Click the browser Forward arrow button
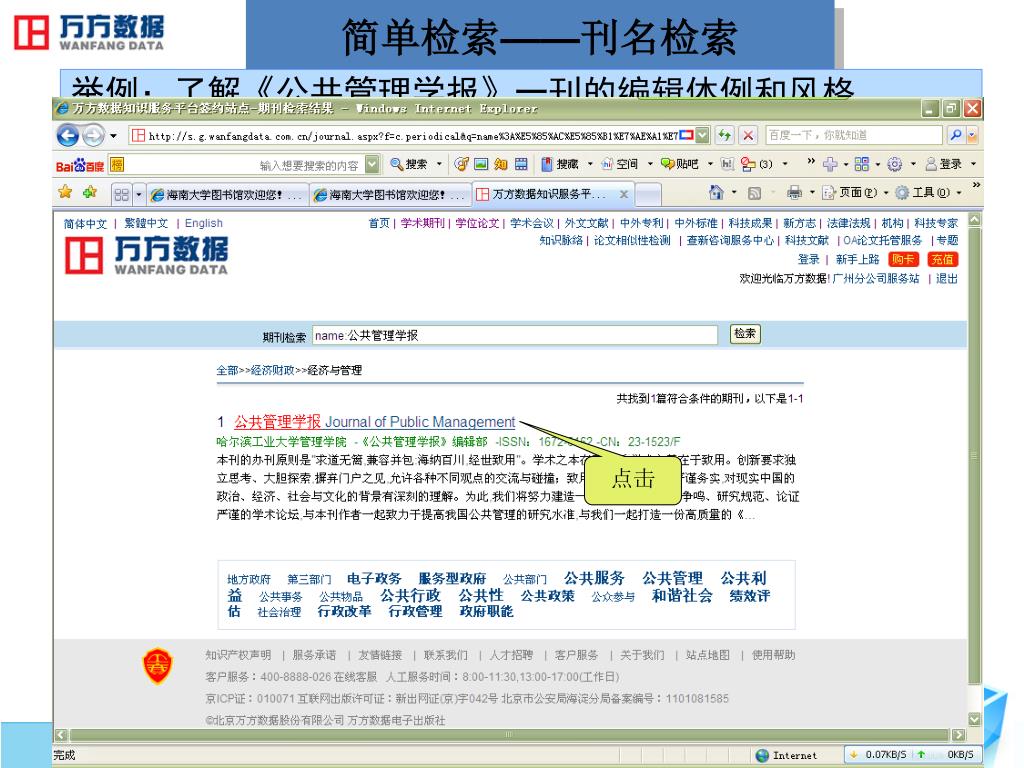This screenshot has height=768, width=1024. click(93, 135)
